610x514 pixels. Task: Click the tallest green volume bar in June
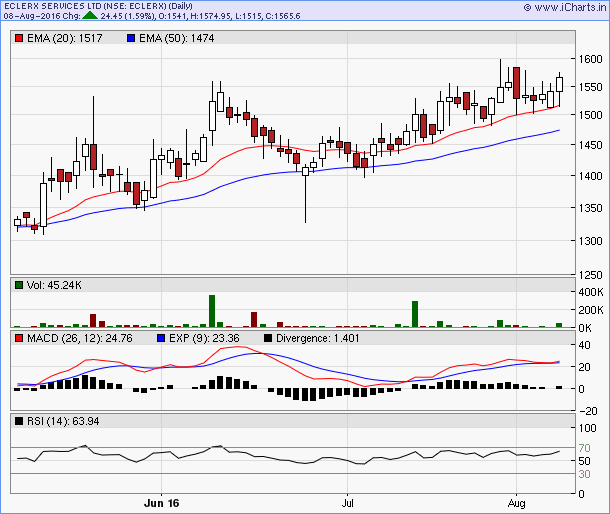pos(212,311)
